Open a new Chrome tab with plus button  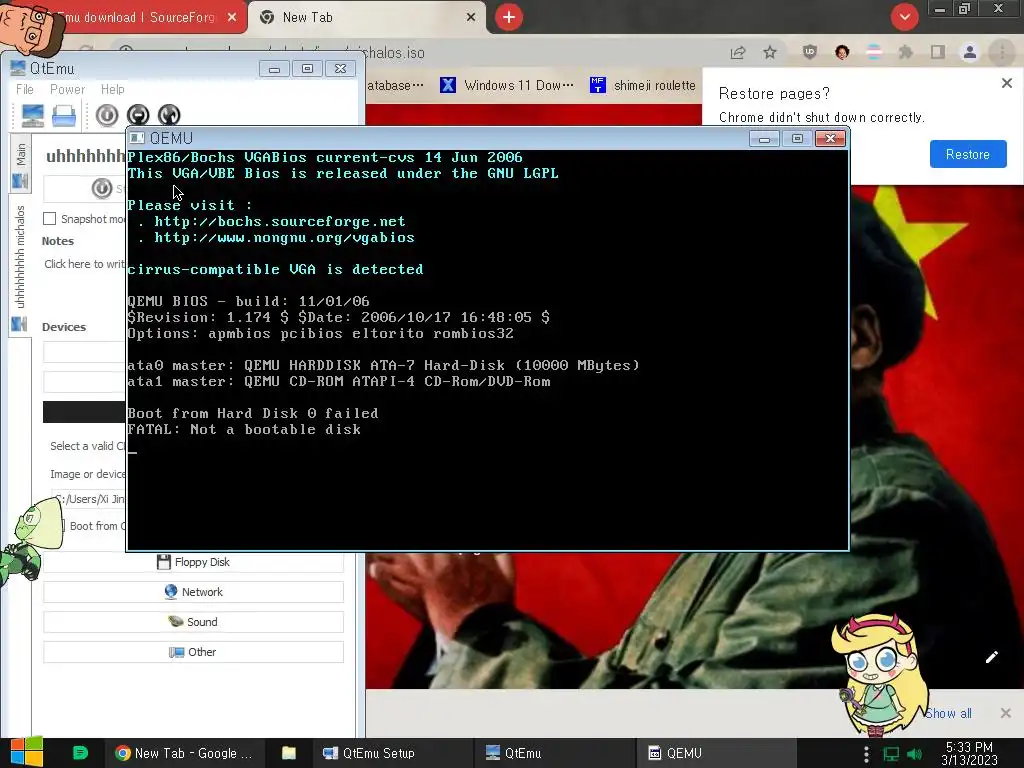click(x=509, y=17)
